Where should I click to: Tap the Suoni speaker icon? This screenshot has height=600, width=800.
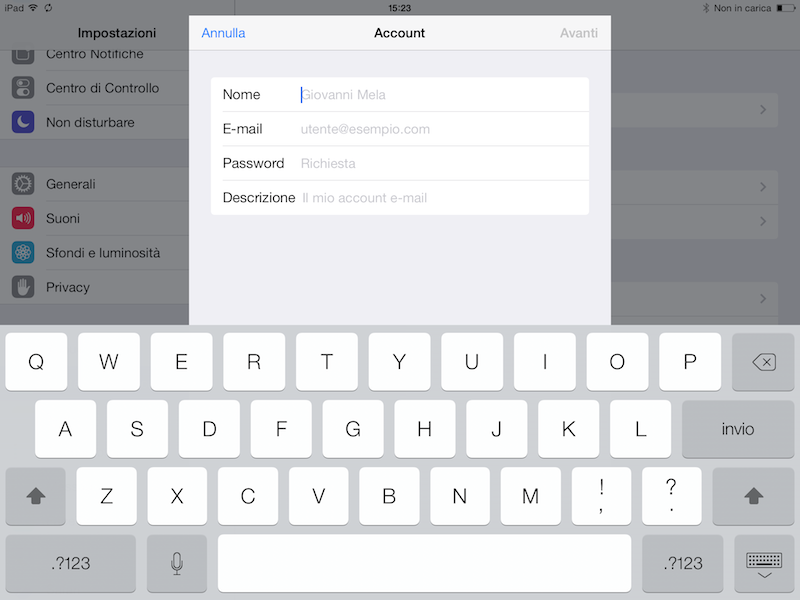(23, 219)
